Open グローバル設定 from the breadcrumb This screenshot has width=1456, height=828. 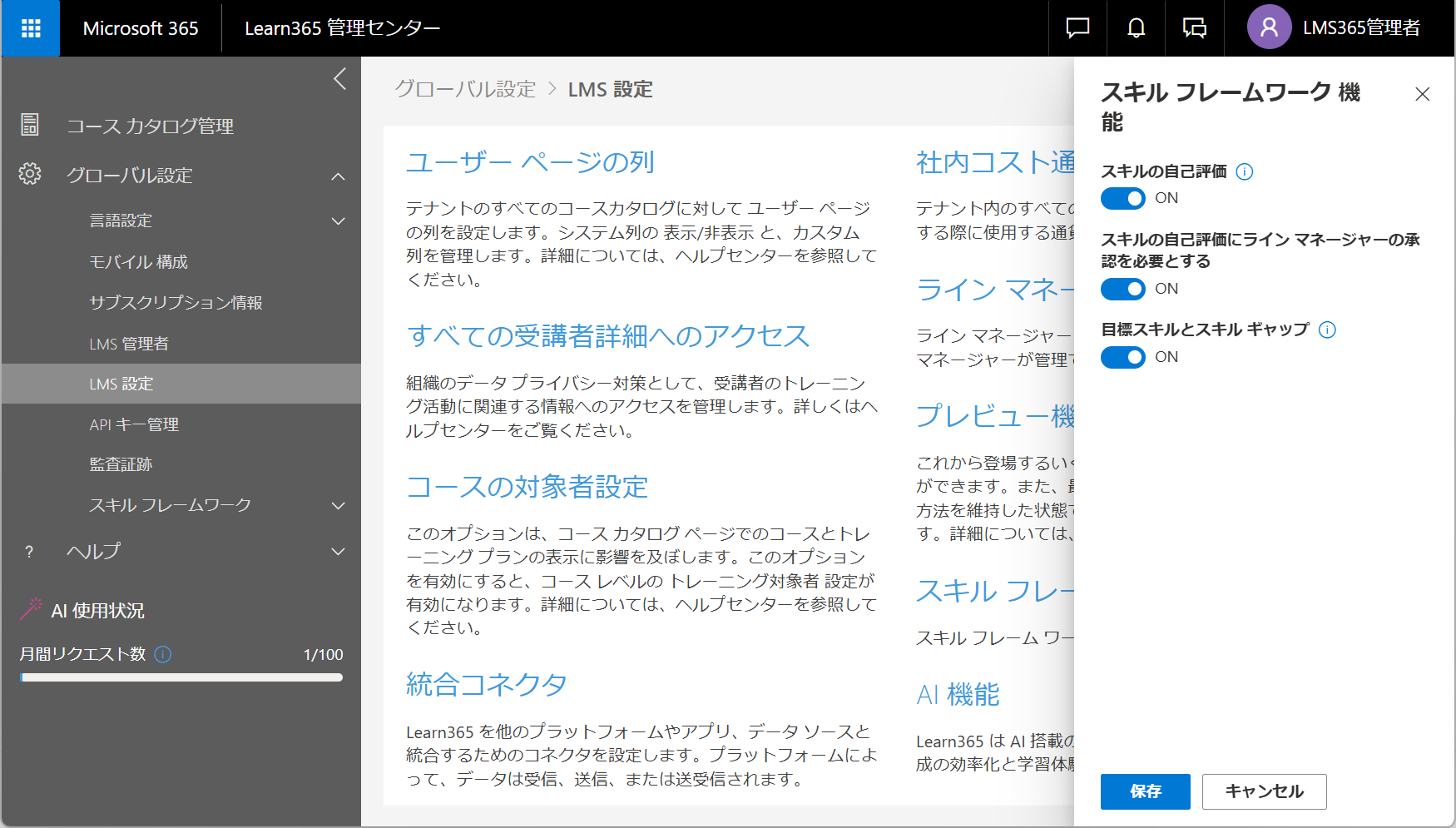click(465, 89)
